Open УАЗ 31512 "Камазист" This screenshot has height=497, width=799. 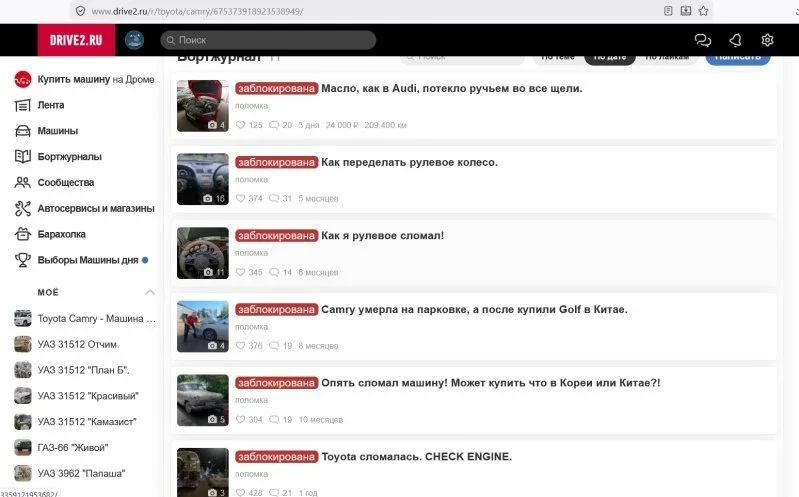[x=87, y=422]
